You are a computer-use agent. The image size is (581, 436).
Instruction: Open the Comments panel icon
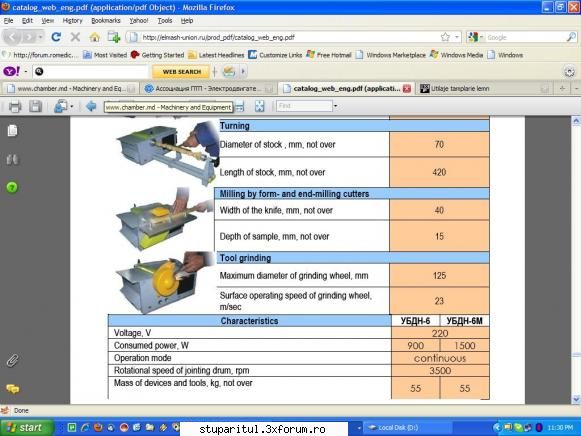[x=13, y=389]
